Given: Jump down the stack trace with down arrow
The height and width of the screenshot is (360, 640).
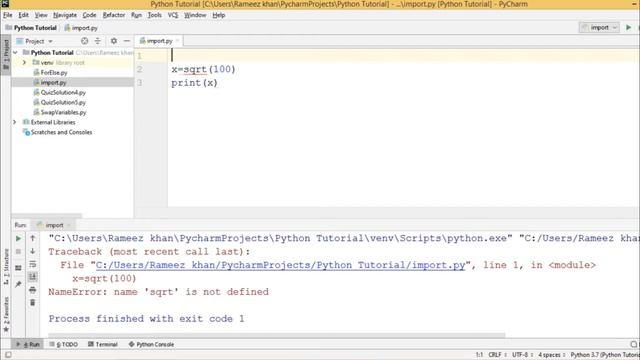Looking at the screenshot, I should [x=33, y=251].
